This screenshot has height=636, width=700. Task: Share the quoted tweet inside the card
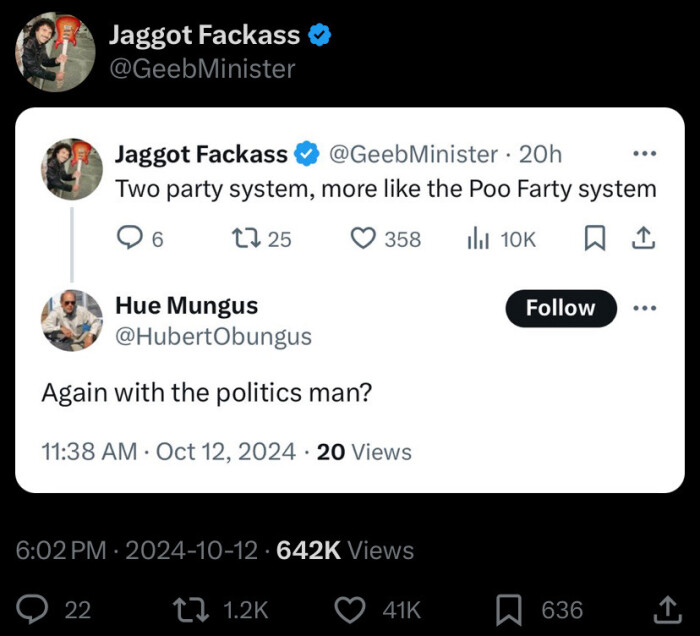(x=645, y=239)
